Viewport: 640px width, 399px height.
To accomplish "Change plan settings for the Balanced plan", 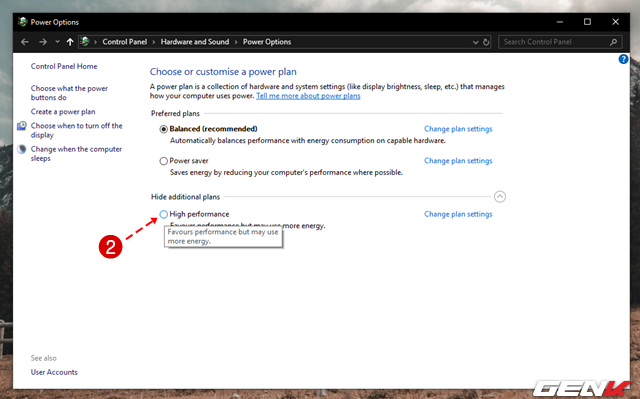I will pos(458,129).
